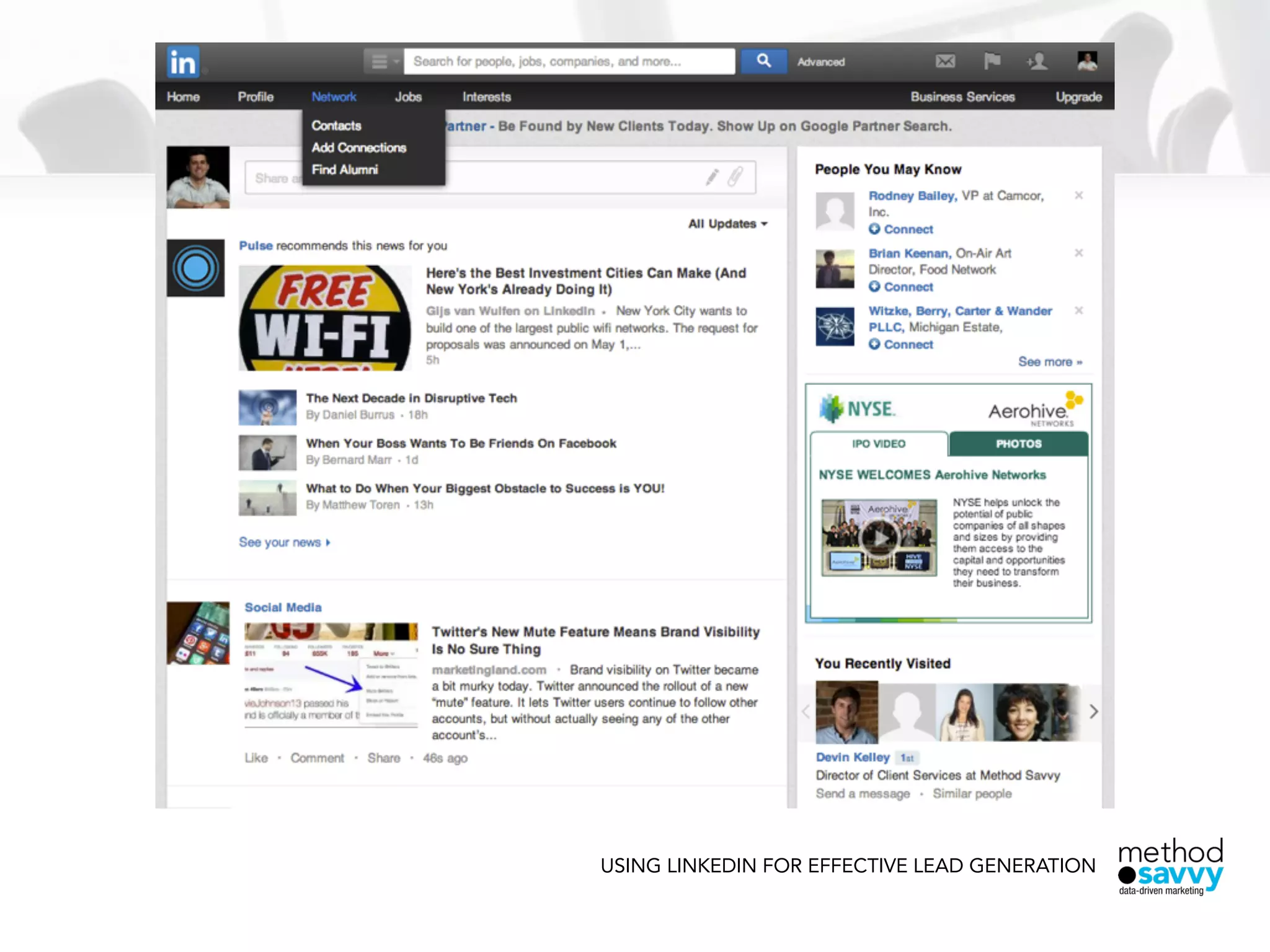Click the Social Media group thumbnail
The width and height of the screenshot is (1270, 952).
(198, 633)
